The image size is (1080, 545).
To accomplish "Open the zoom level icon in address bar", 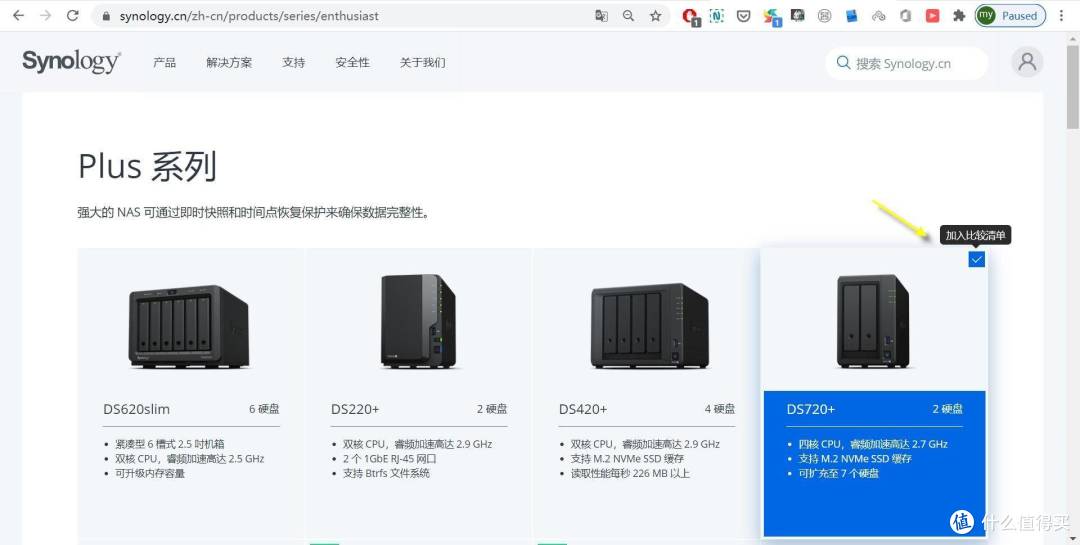I will click(628, 16).
